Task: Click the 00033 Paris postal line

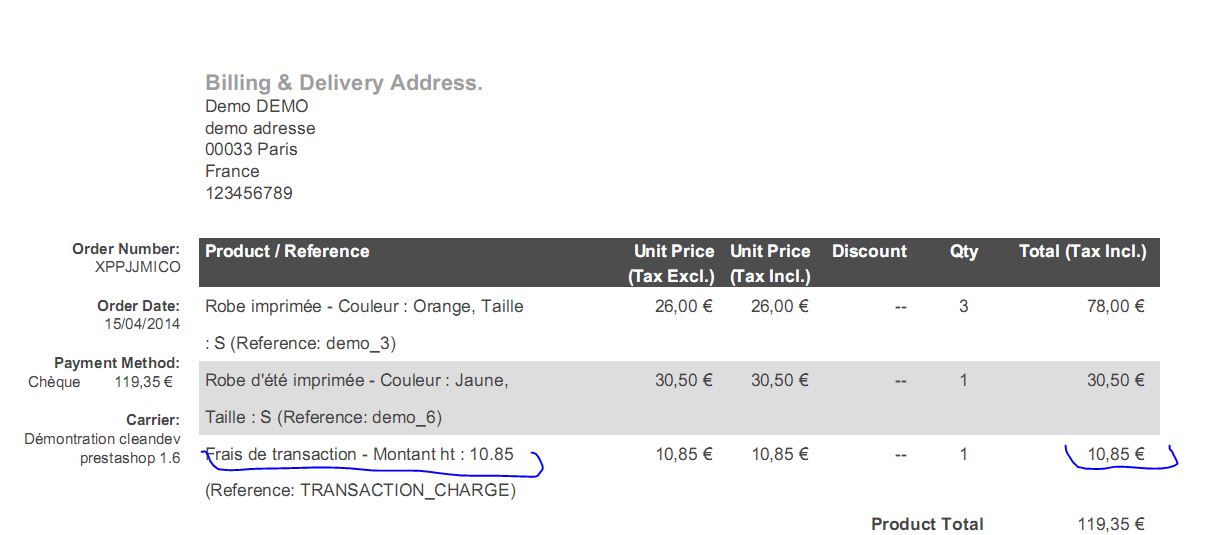Action: pyautogui.click(x=251, y=149)
